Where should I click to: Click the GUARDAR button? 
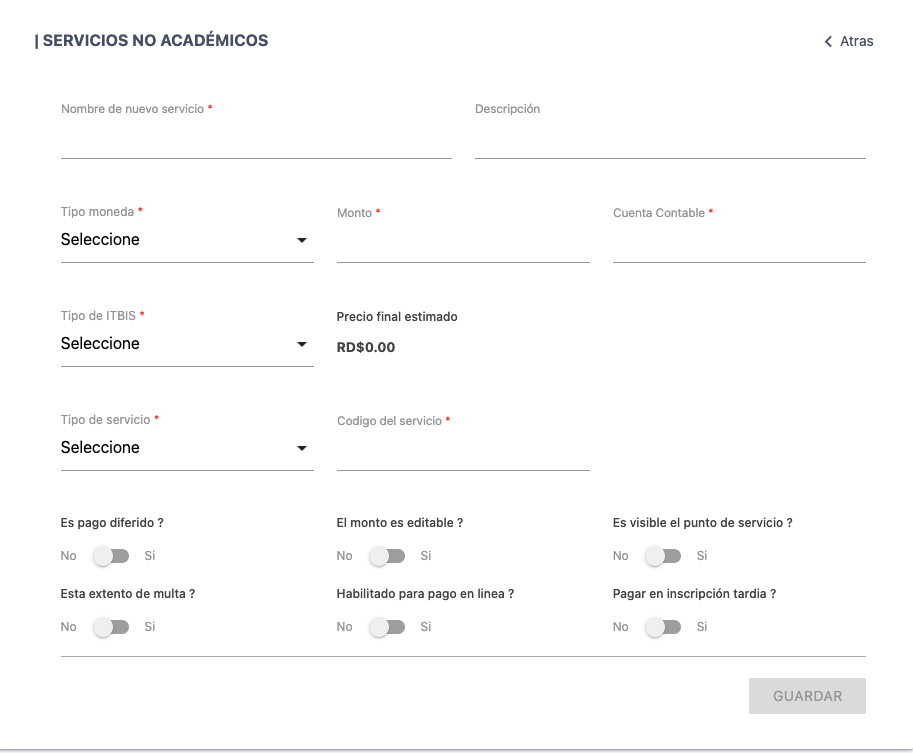(807, 696)
